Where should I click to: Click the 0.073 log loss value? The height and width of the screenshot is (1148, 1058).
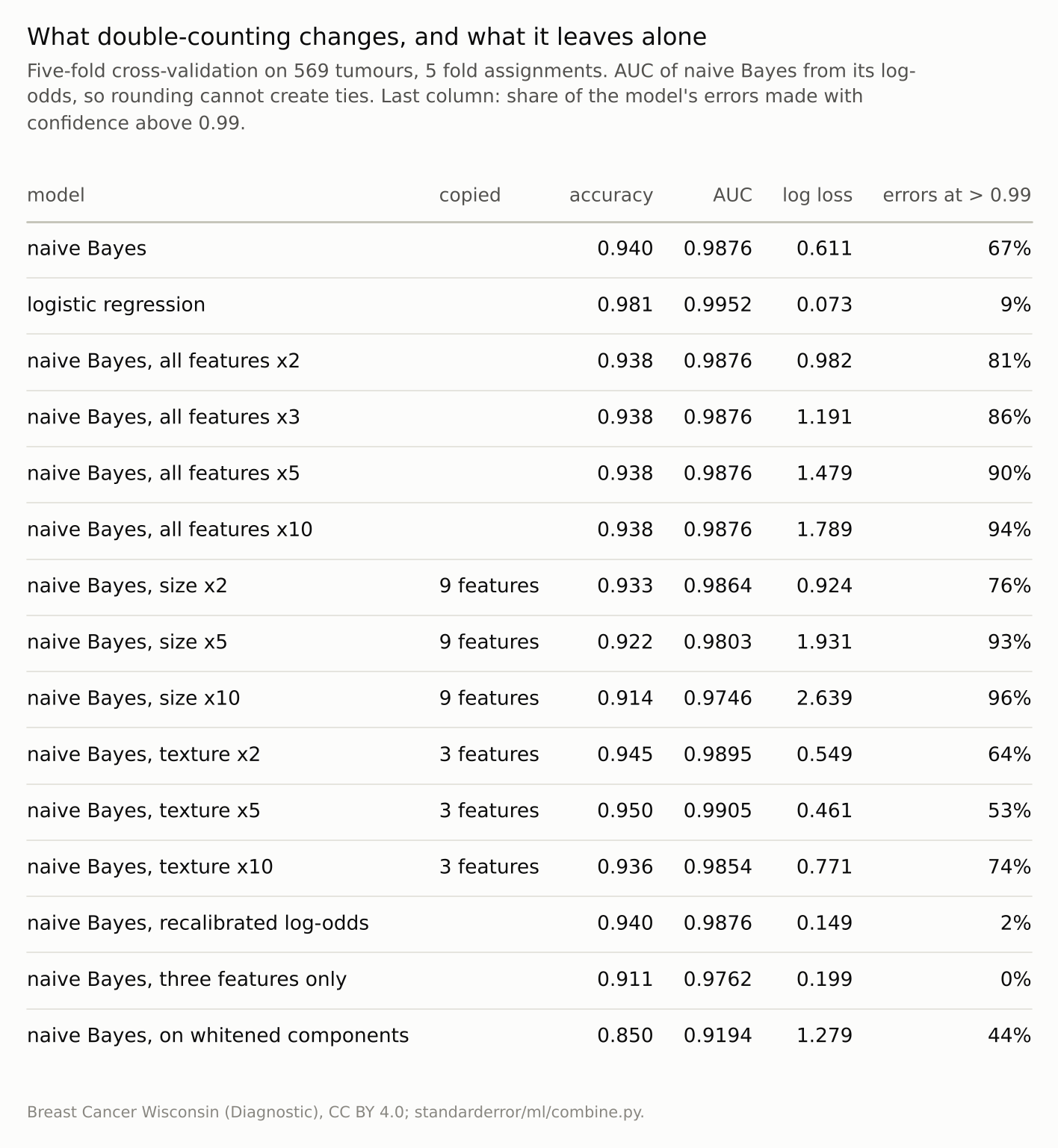click(x=824, y=305)
